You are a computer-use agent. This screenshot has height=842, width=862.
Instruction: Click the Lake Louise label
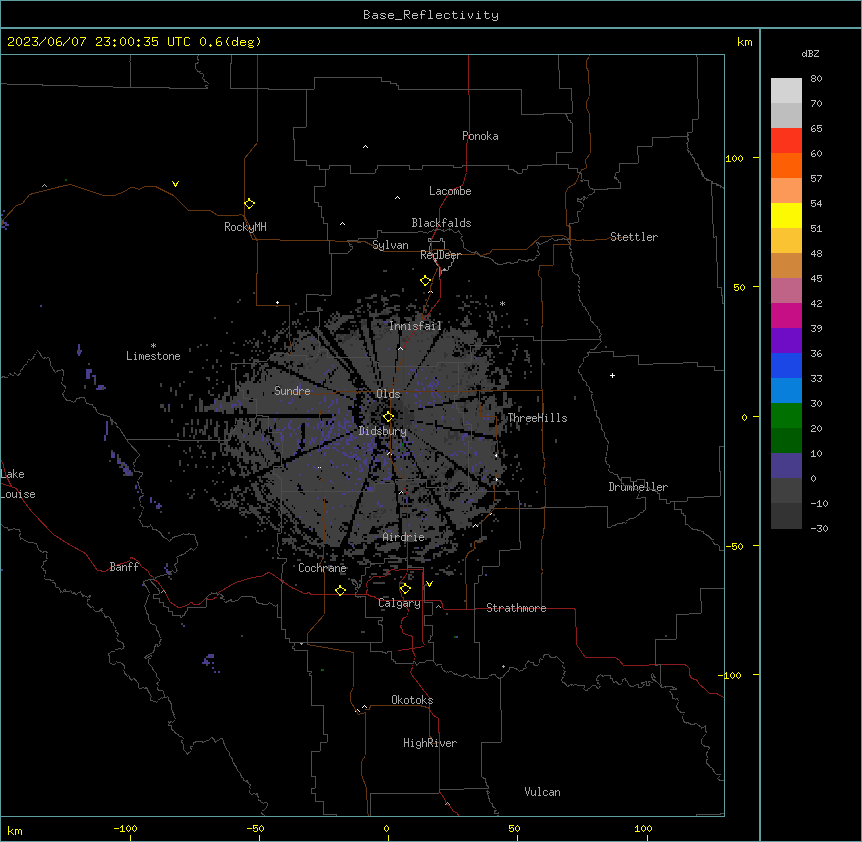point(18,484)
